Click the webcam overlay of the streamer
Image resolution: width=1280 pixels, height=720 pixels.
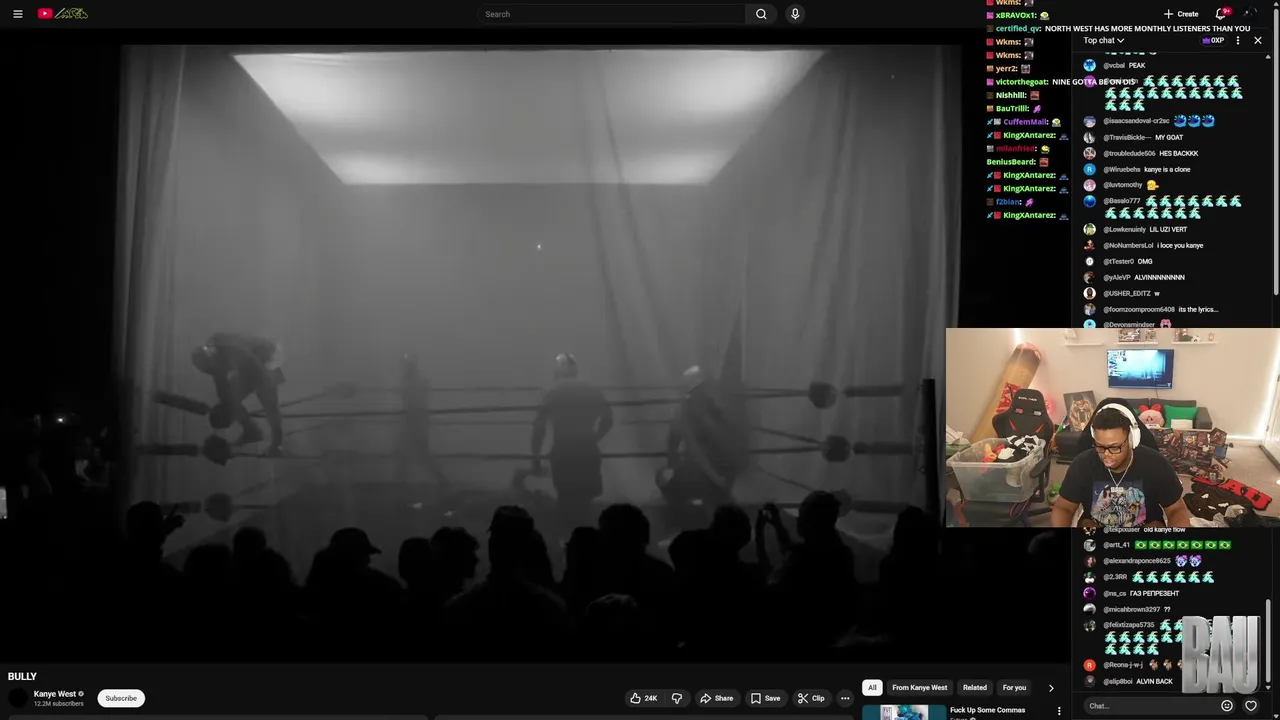(x=1113, y=427)
